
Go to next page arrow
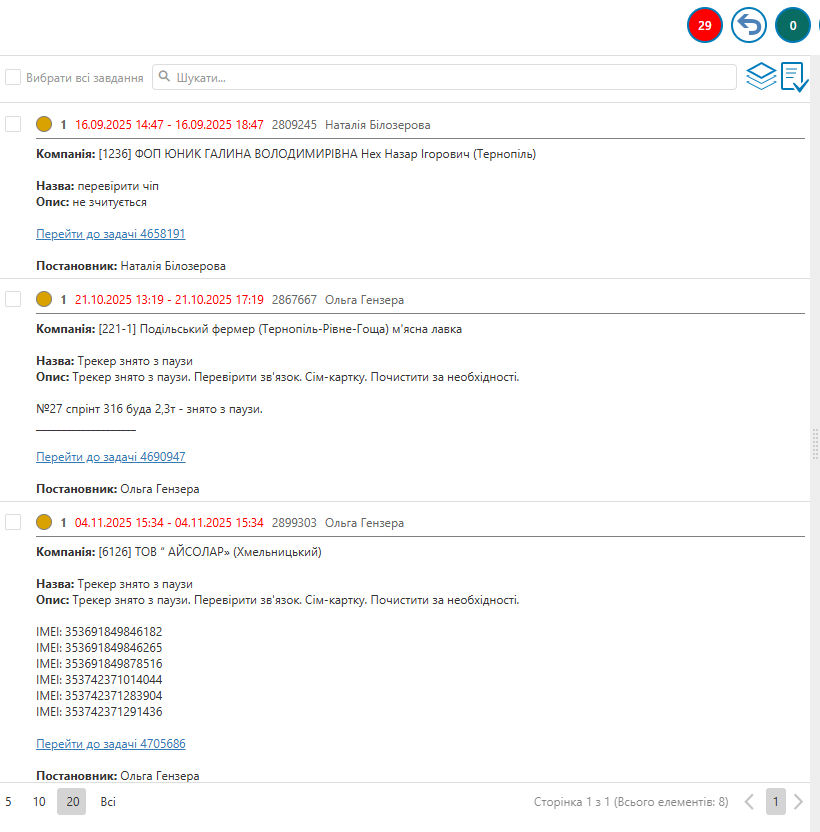click(x=798, y=802)
